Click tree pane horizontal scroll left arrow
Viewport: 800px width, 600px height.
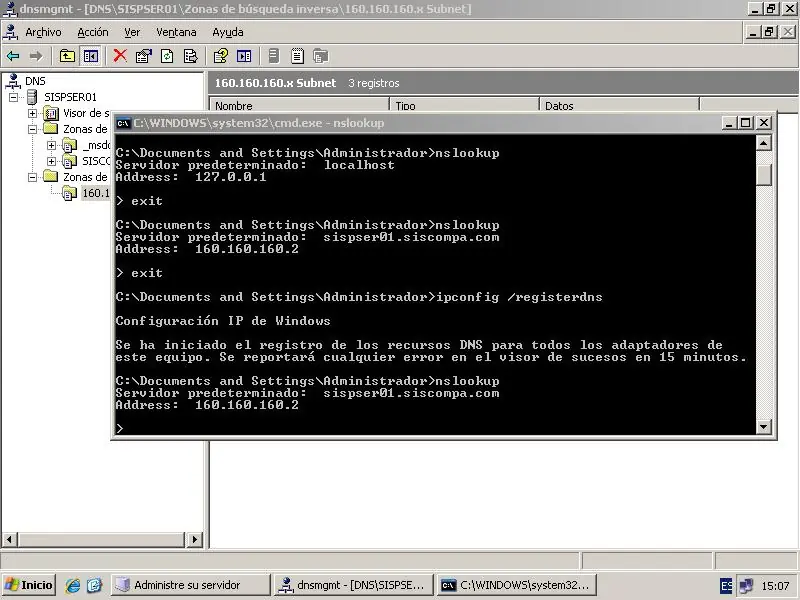click(x=10, y=539)
